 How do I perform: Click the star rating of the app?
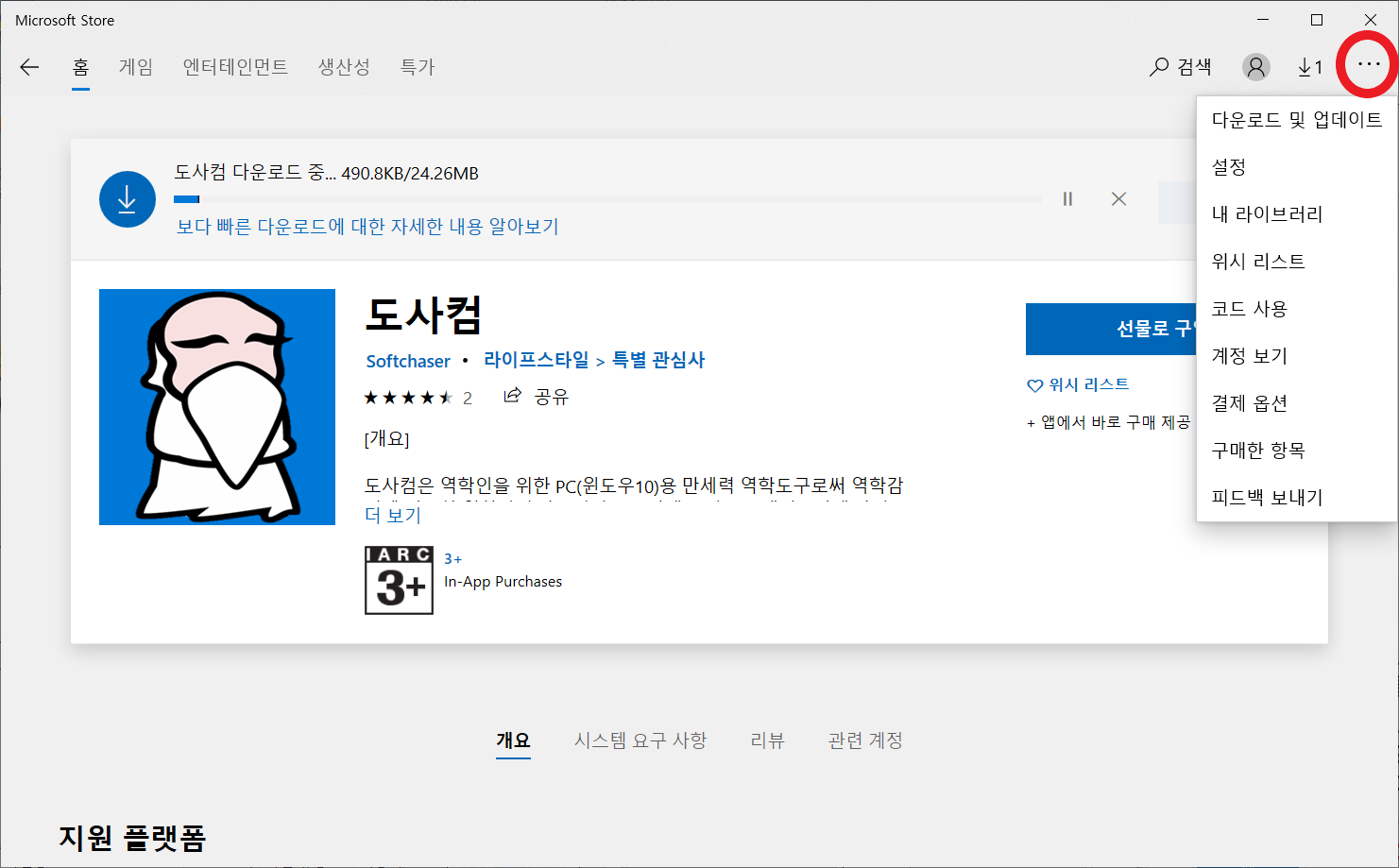tap(408, 398)
